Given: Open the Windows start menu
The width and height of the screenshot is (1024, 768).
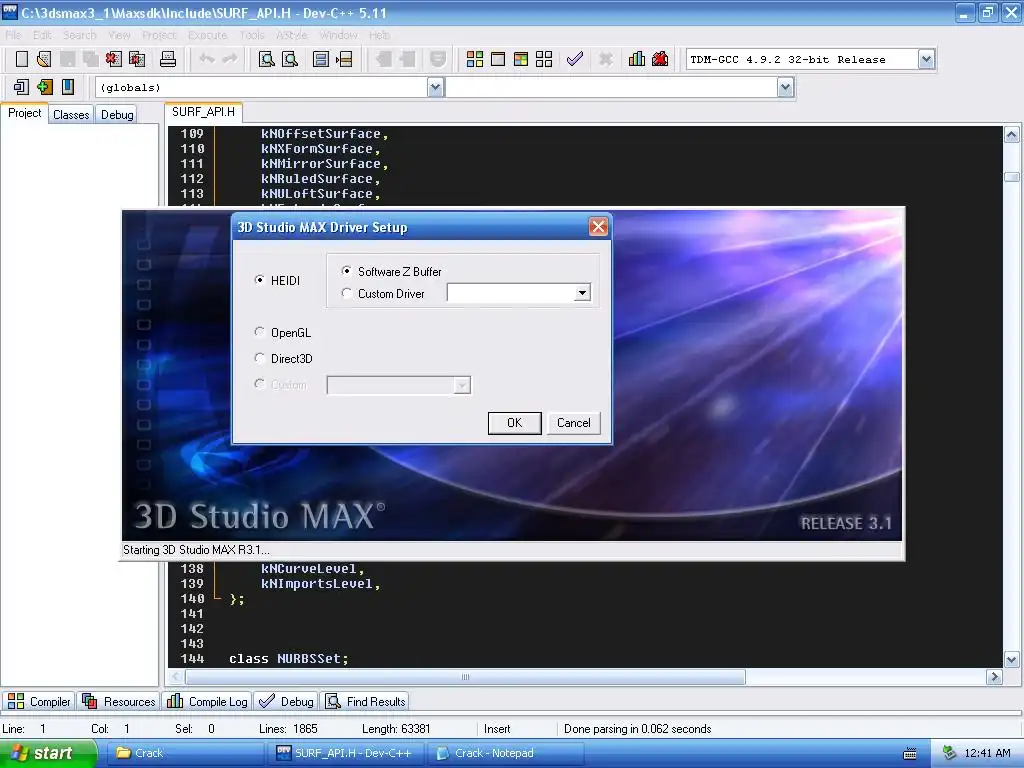Looking at the screenshot, I should click(48, 754).
